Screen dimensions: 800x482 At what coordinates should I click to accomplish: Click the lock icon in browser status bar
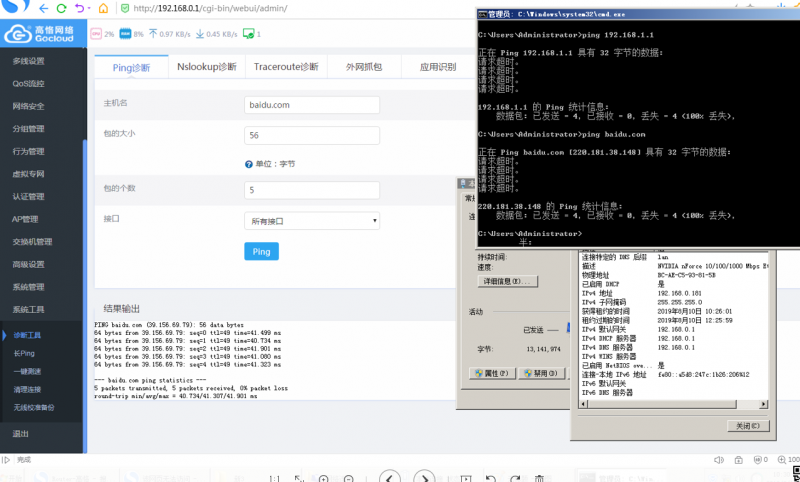coord(738,460)
